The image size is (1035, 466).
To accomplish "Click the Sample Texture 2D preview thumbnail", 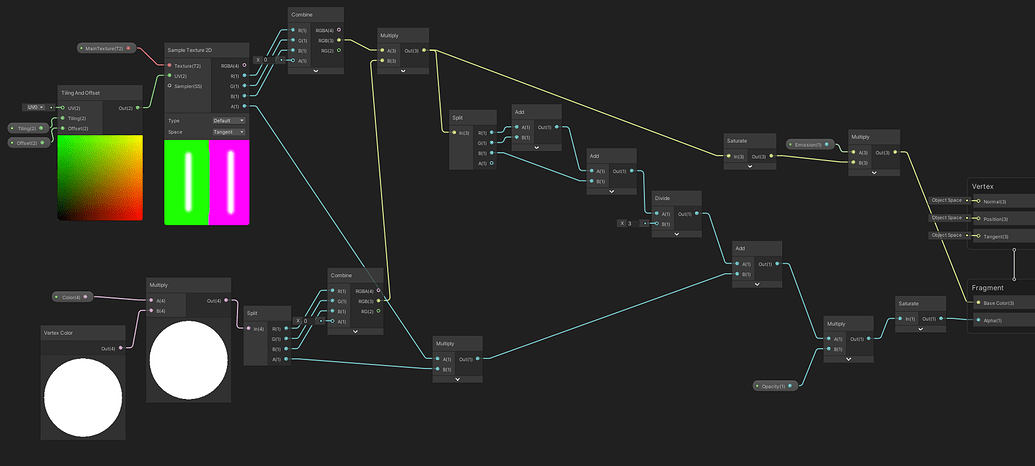I will [207, 182].
